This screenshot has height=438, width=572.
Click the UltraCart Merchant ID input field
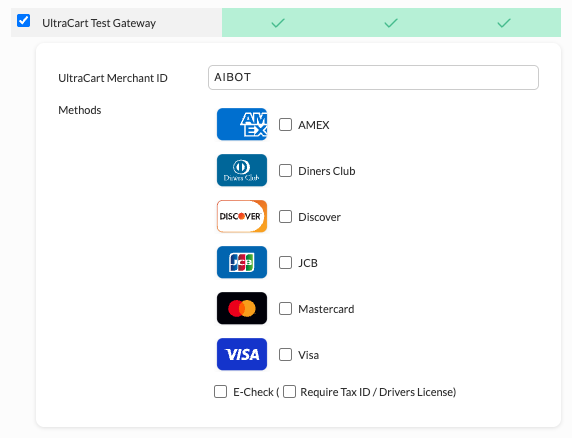coord(373,77)
